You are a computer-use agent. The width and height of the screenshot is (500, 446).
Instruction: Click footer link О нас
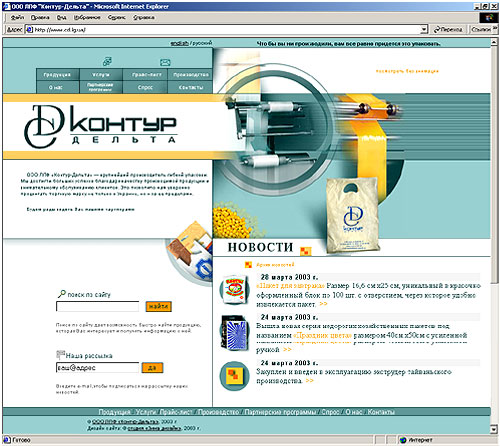pos(353,412)
